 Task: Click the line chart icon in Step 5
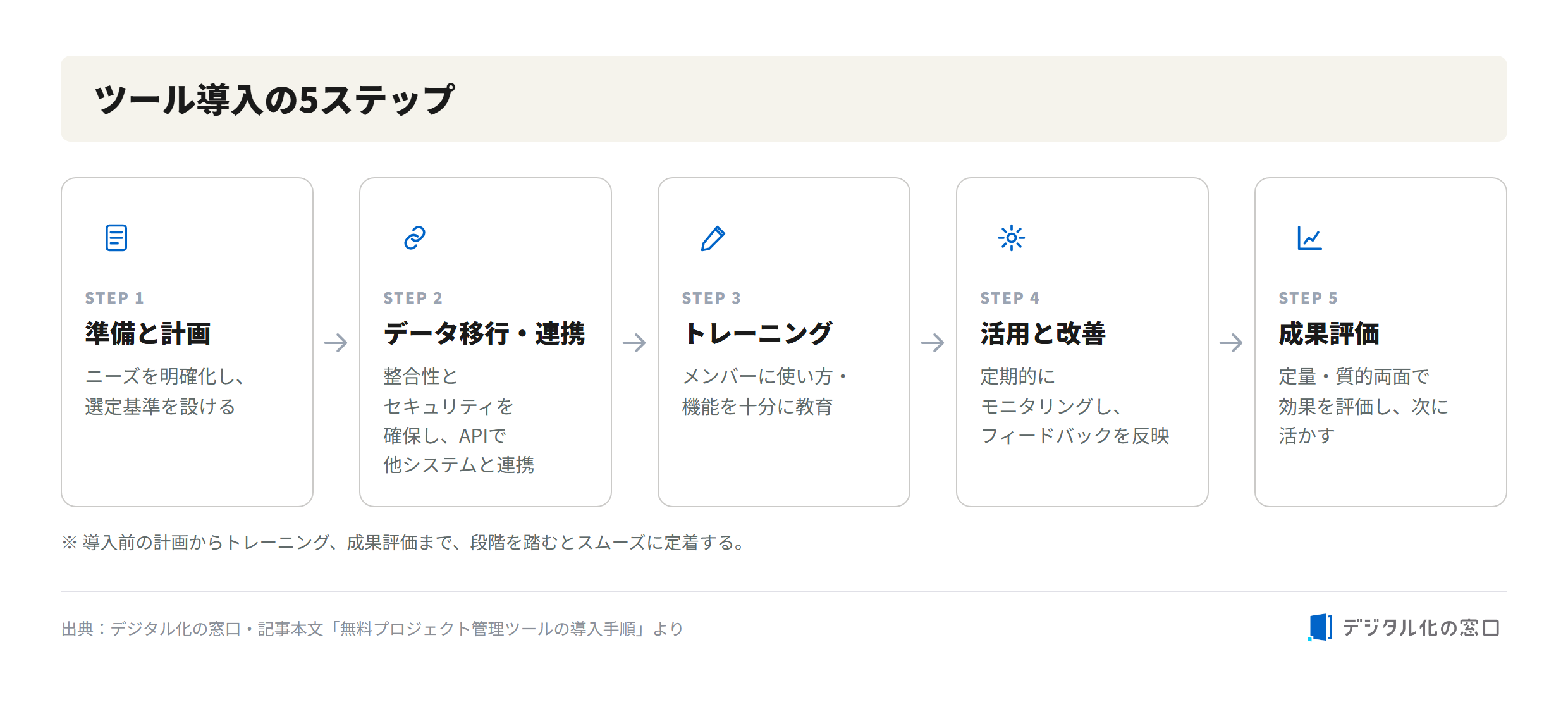[1310, 238]
